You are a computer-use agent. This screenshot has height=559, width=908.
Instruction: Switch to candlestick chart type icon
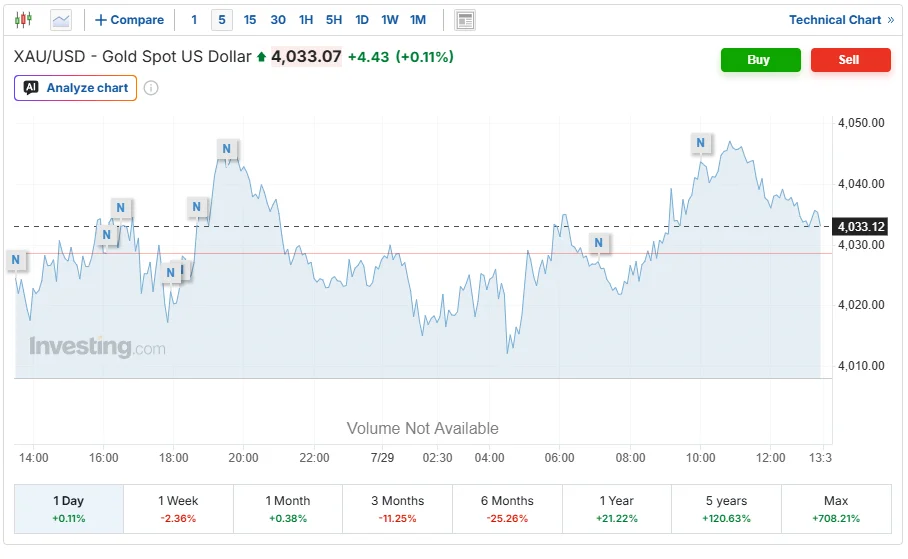coord(23,20)
